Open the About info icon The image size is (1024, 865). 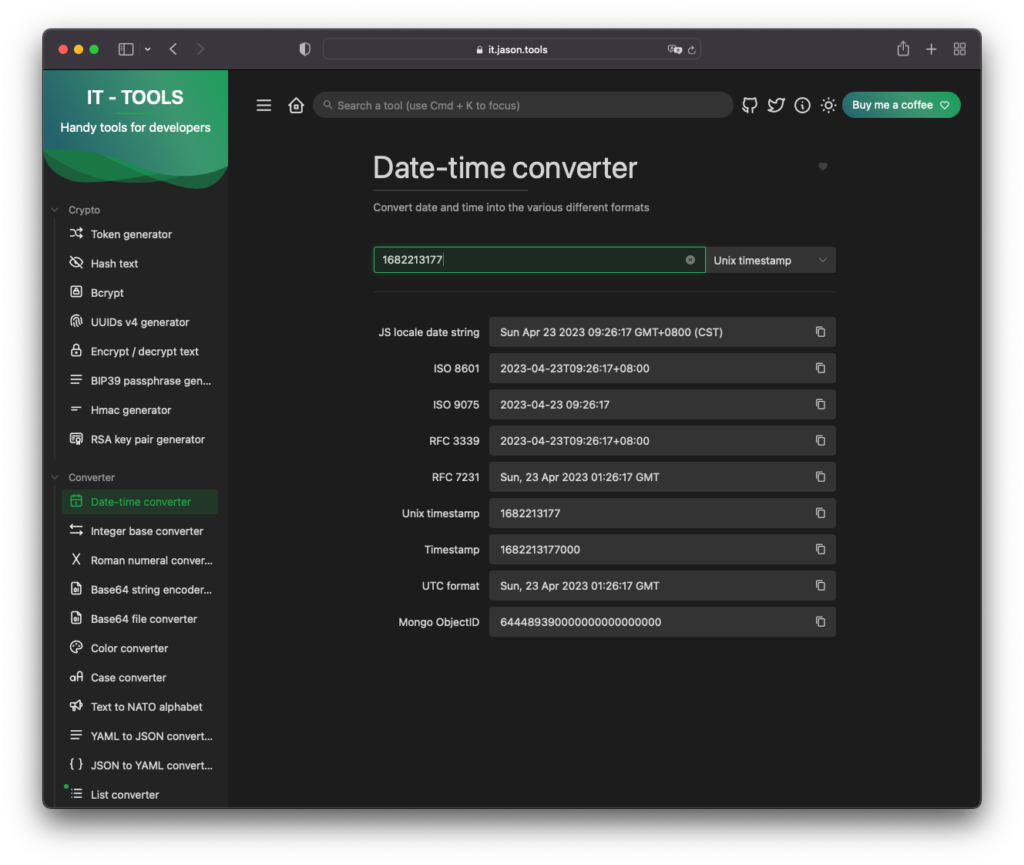[803, 105]
